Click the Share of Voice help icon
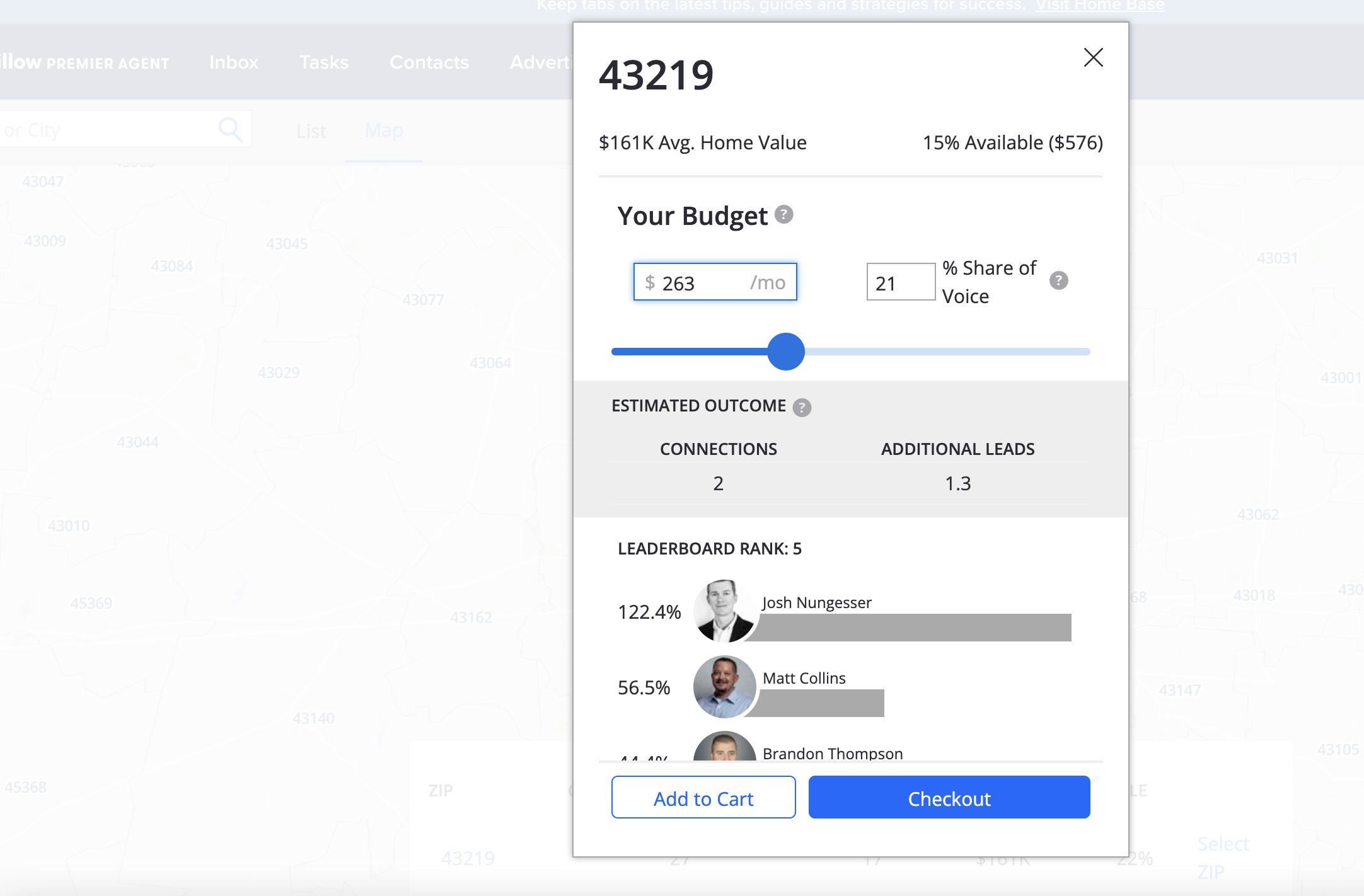 [1058, 280]
